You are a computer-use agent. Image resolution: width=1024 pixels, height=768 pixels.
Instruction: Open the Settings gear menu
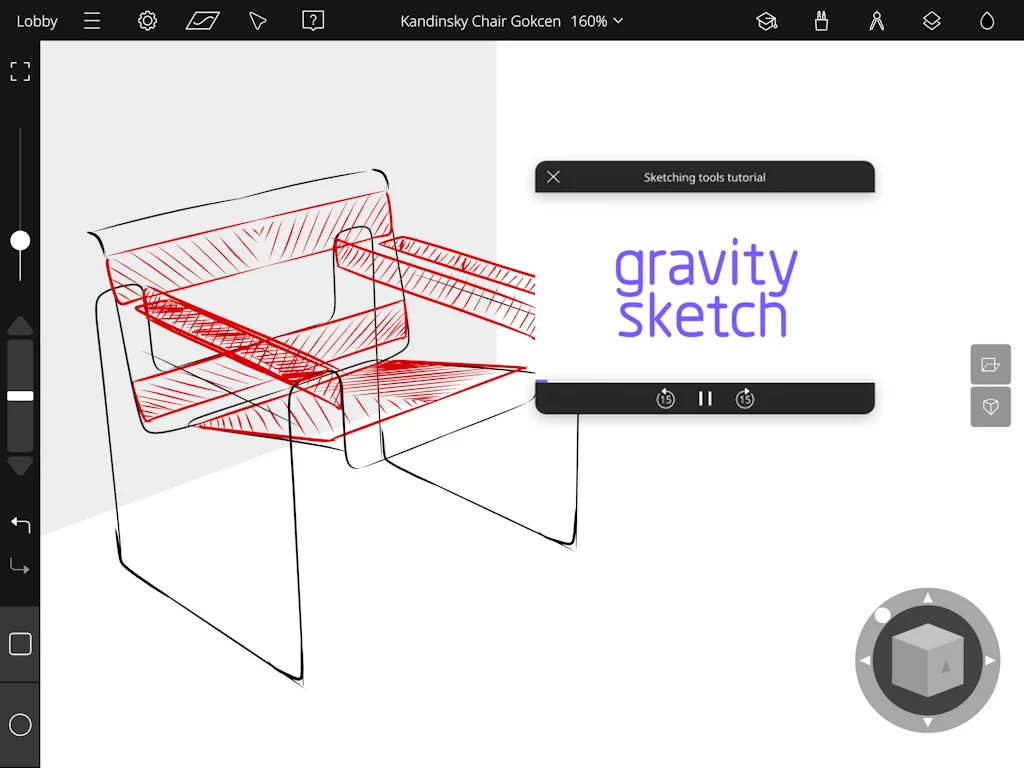[146, 20]
